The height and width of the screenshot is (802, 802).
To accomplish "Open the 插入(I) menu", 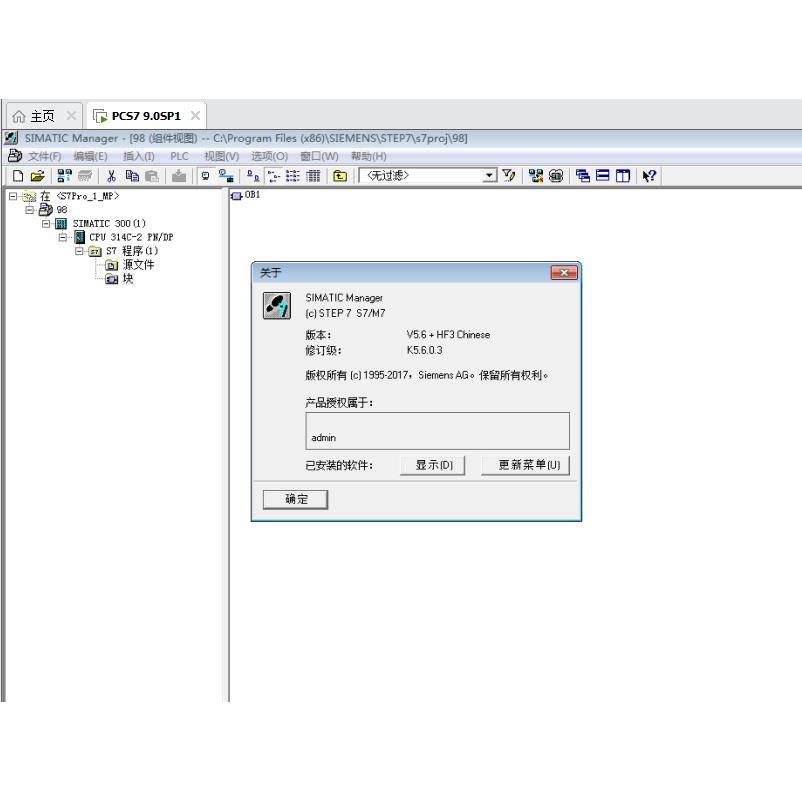I will pos(139,157).
